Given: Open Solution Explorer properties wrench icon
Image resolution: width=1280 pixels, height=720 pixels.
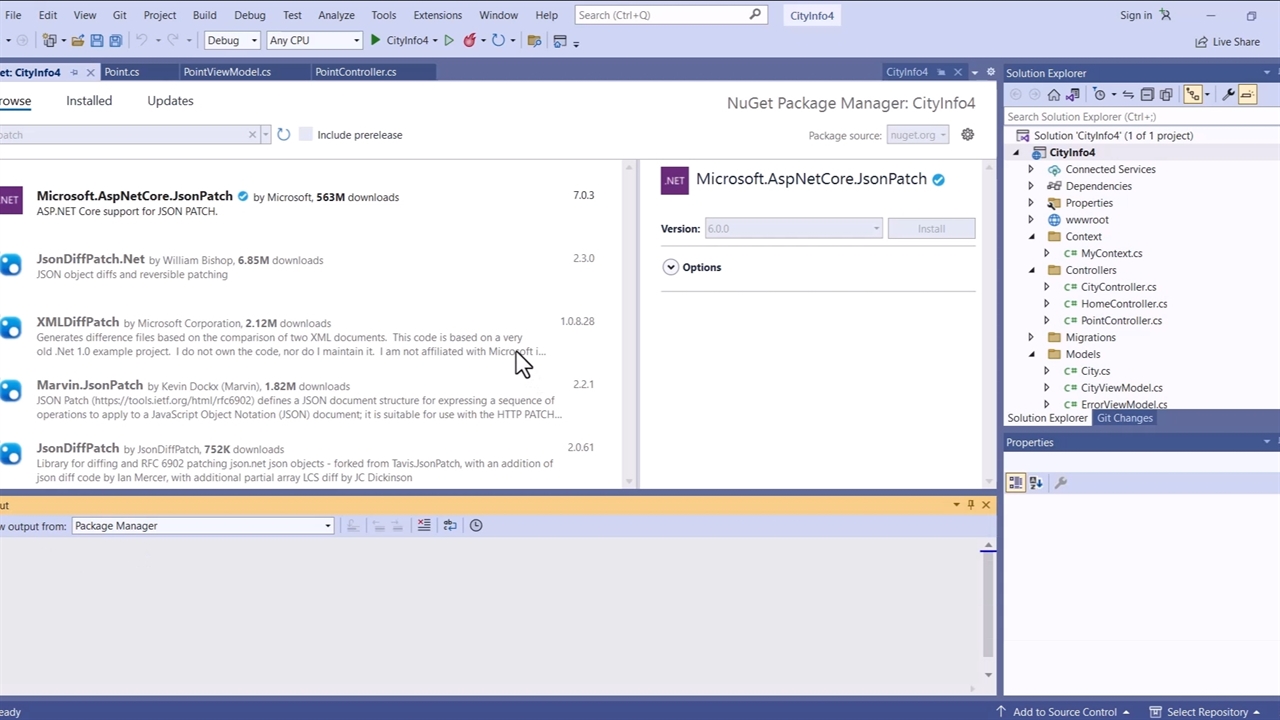Looking at the screenshot, I should pyautogui.click(x=1229, y=95).
